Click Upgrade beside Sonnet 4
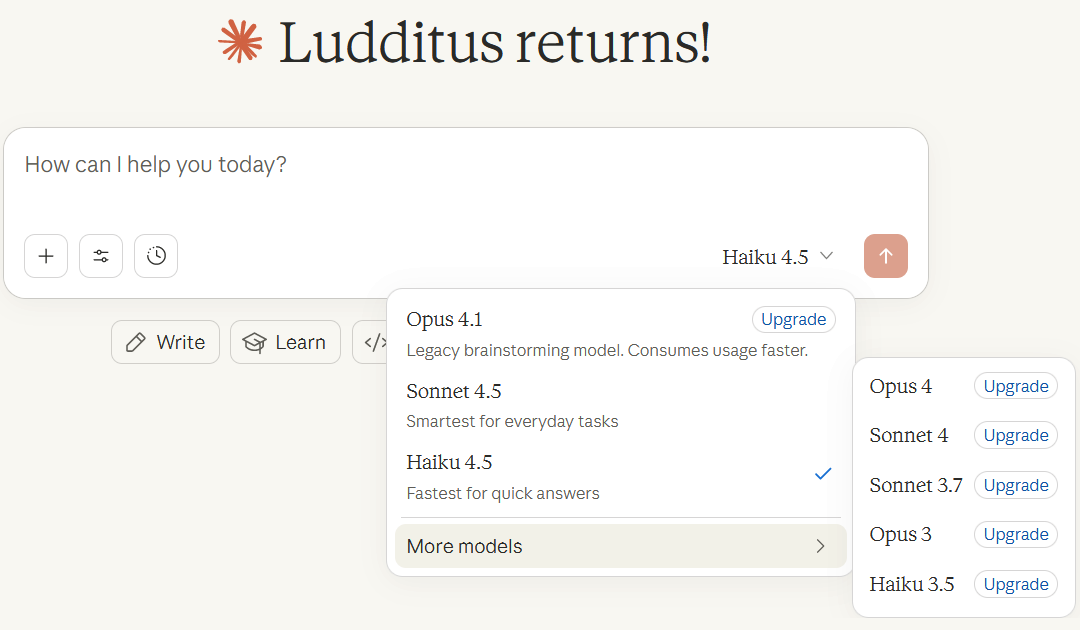This screenshot has width=1080, height=630. pyautogui.click(x=1016, y=435)
